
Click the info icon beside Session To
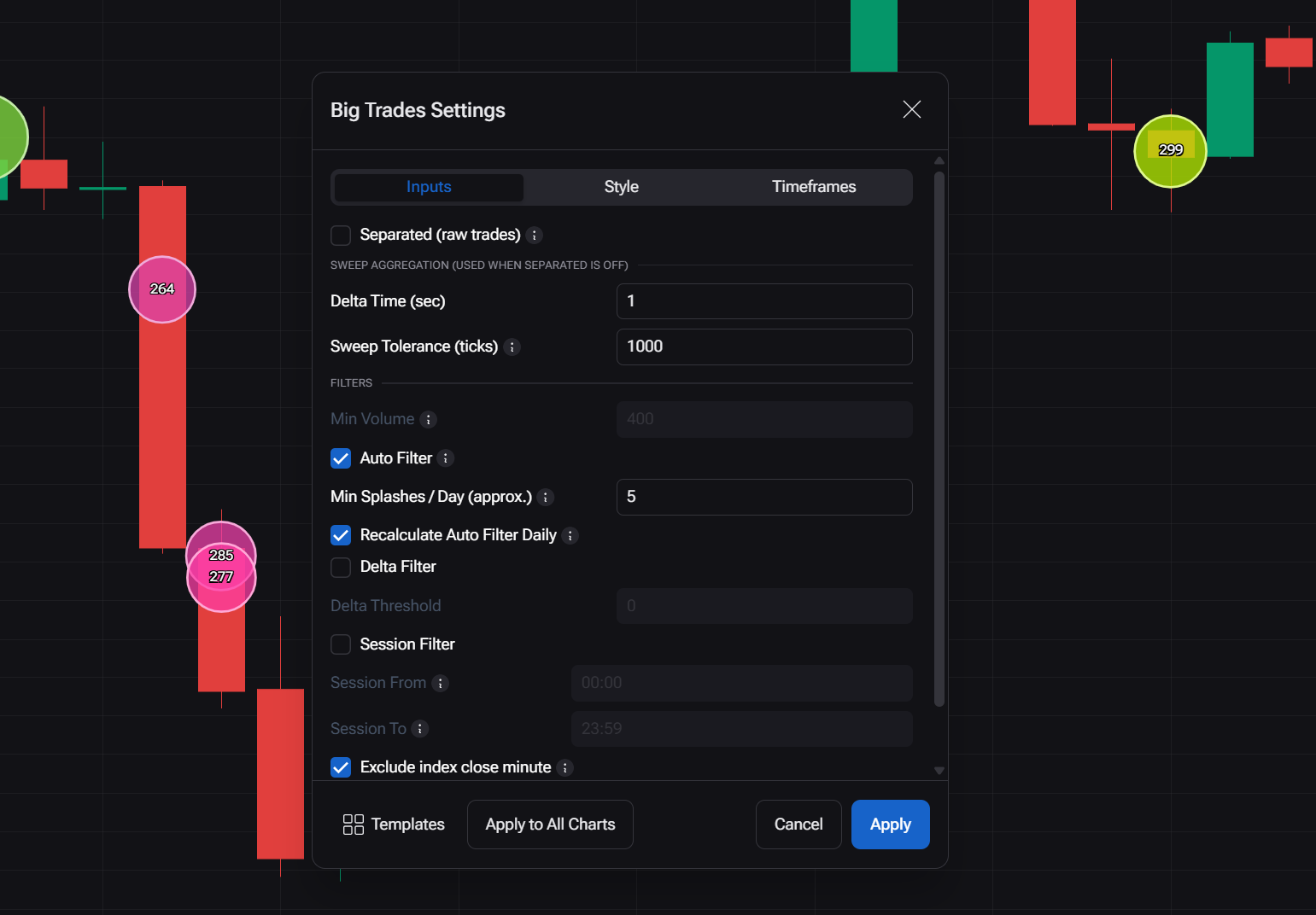(x=420, y=729)
